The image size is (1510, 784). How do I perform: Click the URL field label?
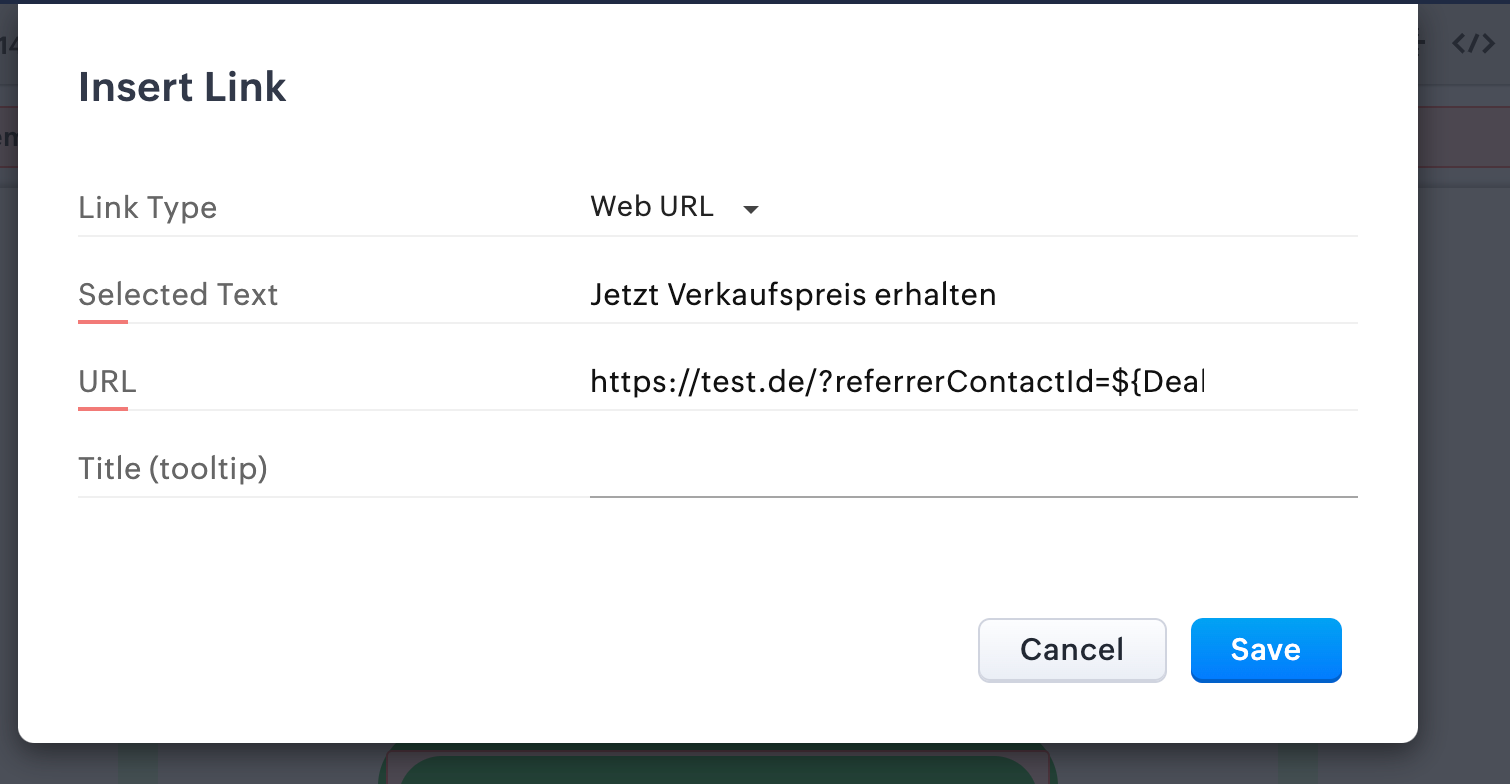pyautogui.click(x=107, y=382)
